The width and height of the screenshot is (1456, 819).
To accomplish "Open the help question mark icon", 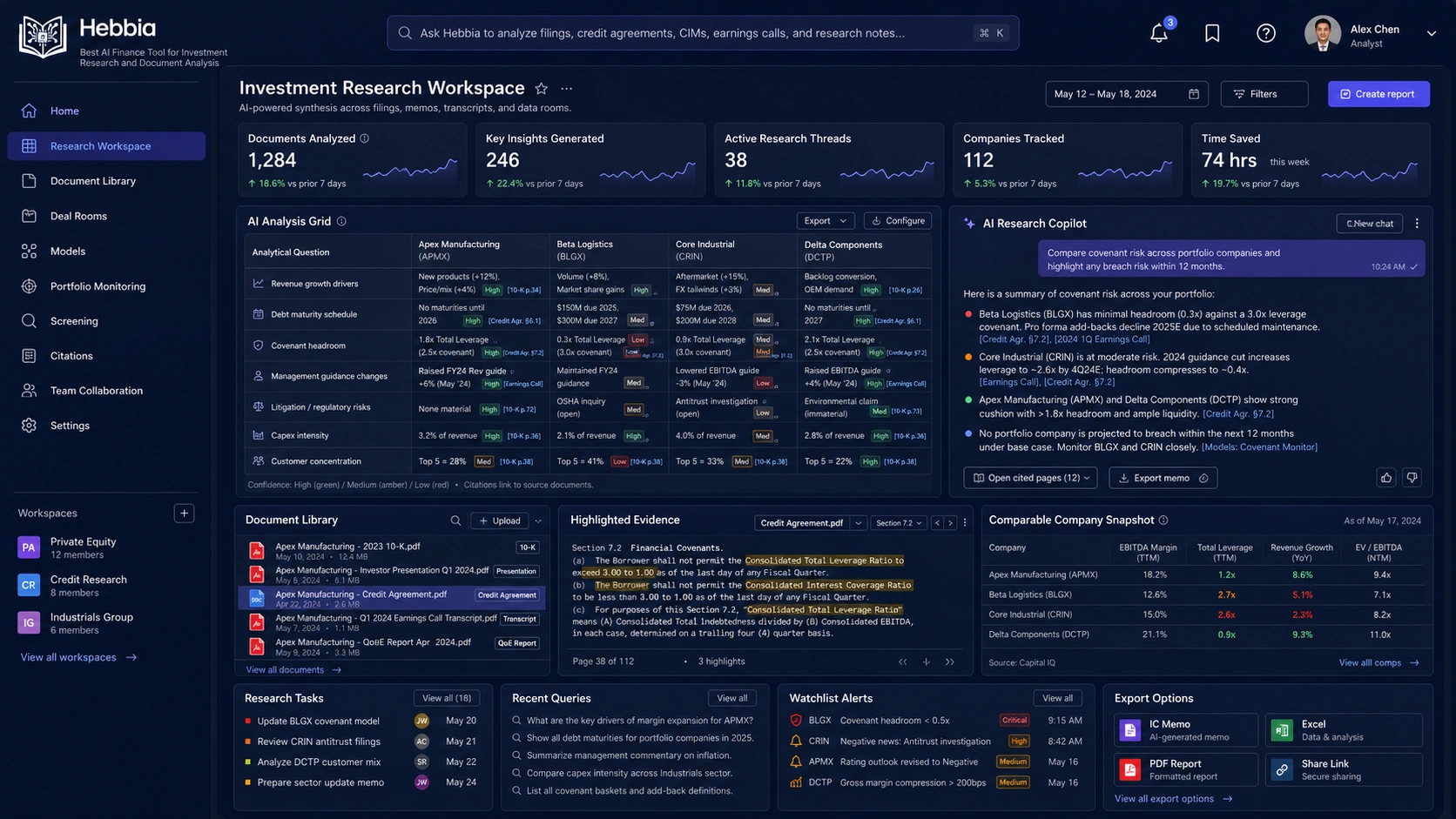I will tap(1266, 33).
